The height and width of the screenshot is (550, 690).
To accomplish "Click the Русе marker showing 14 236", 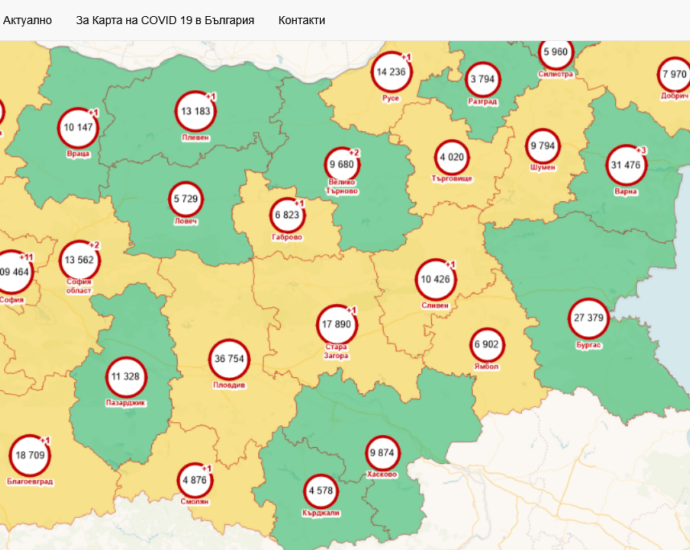I will pos(391,72).
